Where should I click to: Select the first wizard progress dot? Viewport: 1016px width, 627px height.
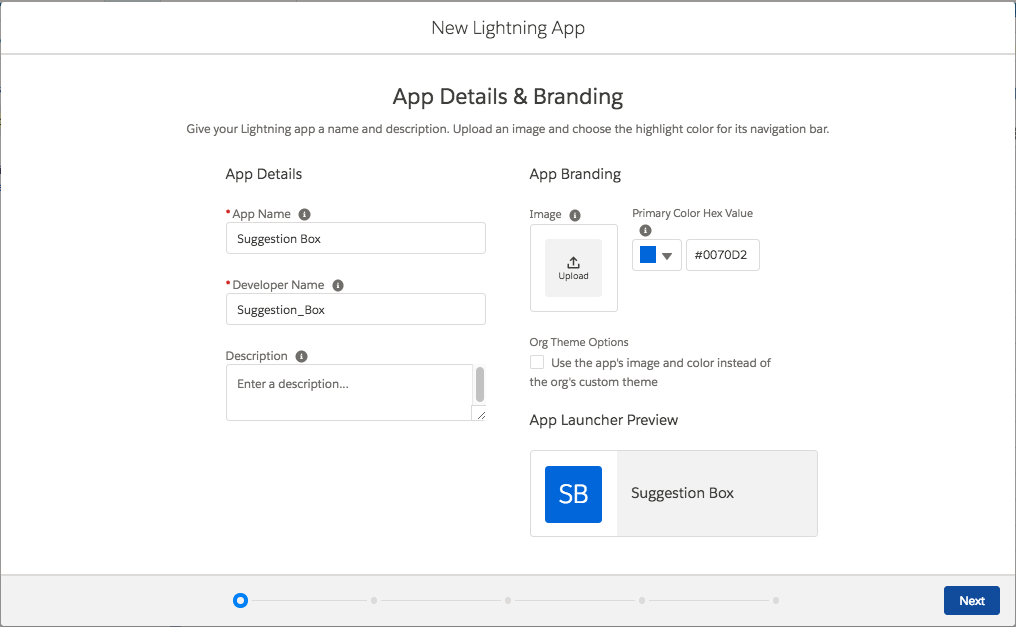click(240, 600)
